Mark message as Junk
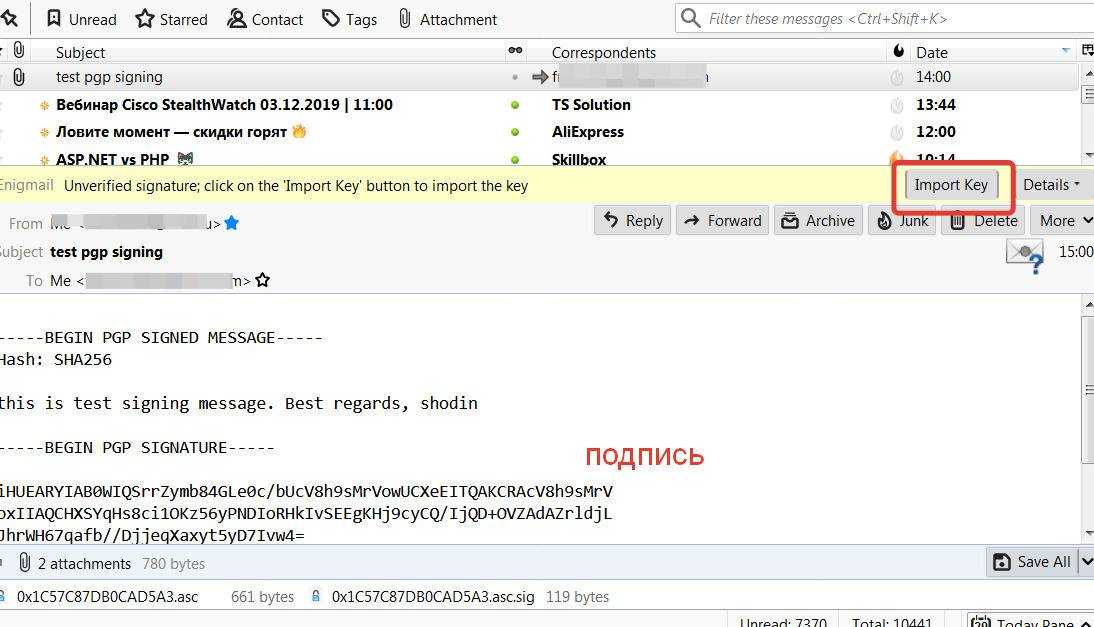Screen dimensions: 1094x627 click(903, 220)
